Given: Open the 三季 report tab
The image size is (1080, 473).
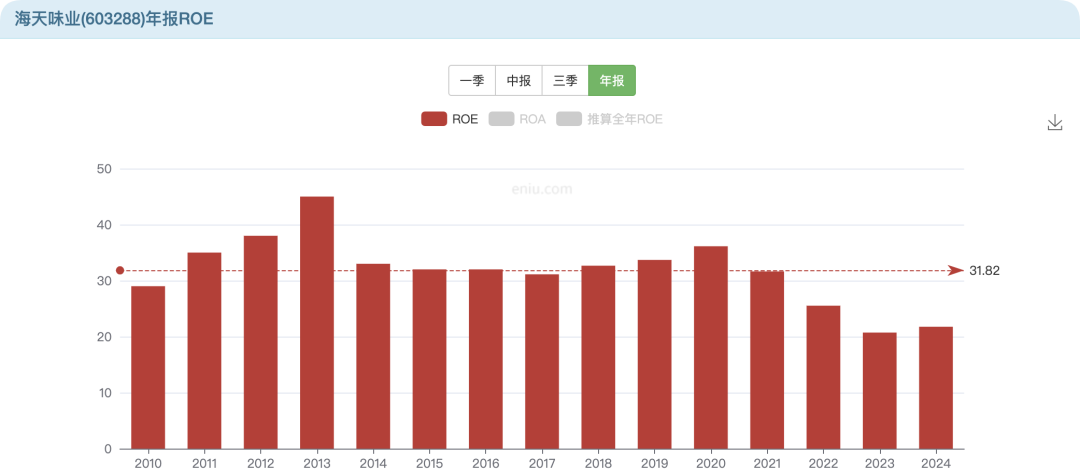Looking at the screenshot, I should coord(565,81).
